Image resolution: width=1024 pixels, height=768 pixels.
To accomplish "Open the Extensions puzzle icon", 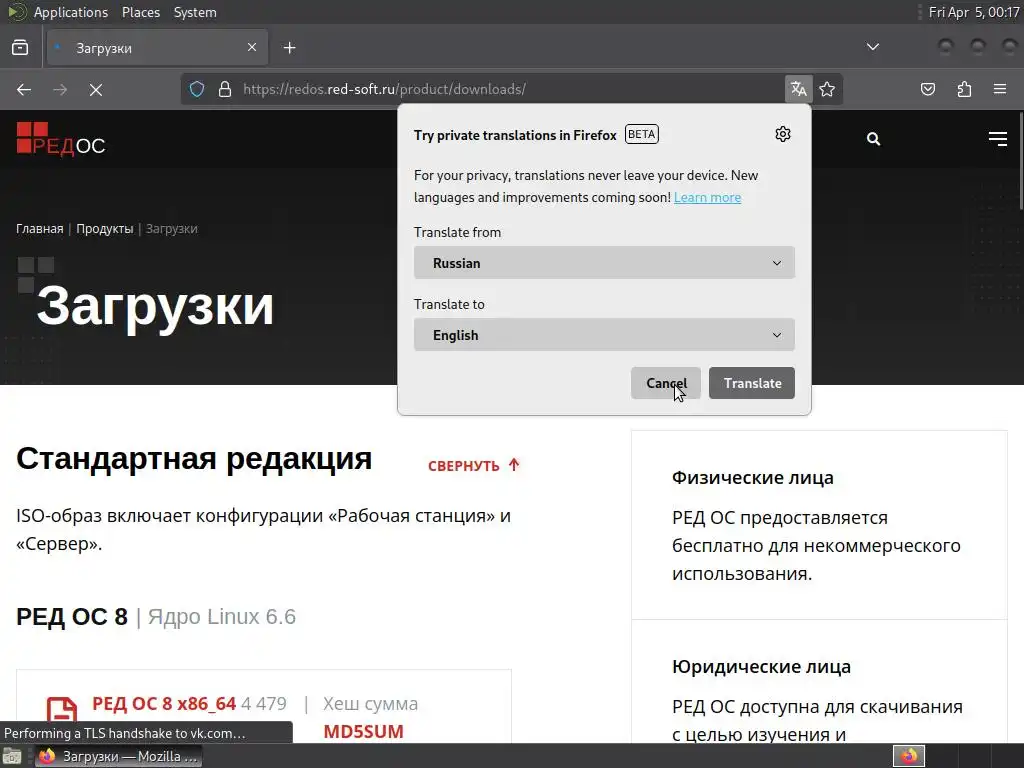I will pyautogui.click(x=964, y=89).
